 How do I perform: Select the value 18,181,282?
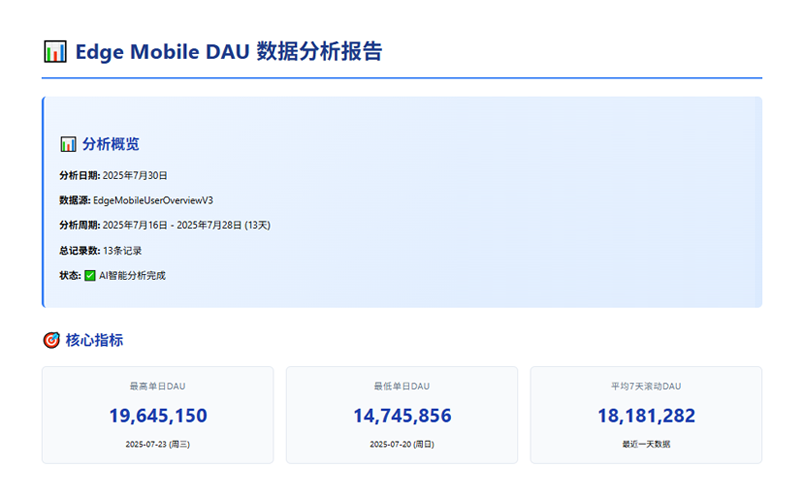(x=646, y=415)
